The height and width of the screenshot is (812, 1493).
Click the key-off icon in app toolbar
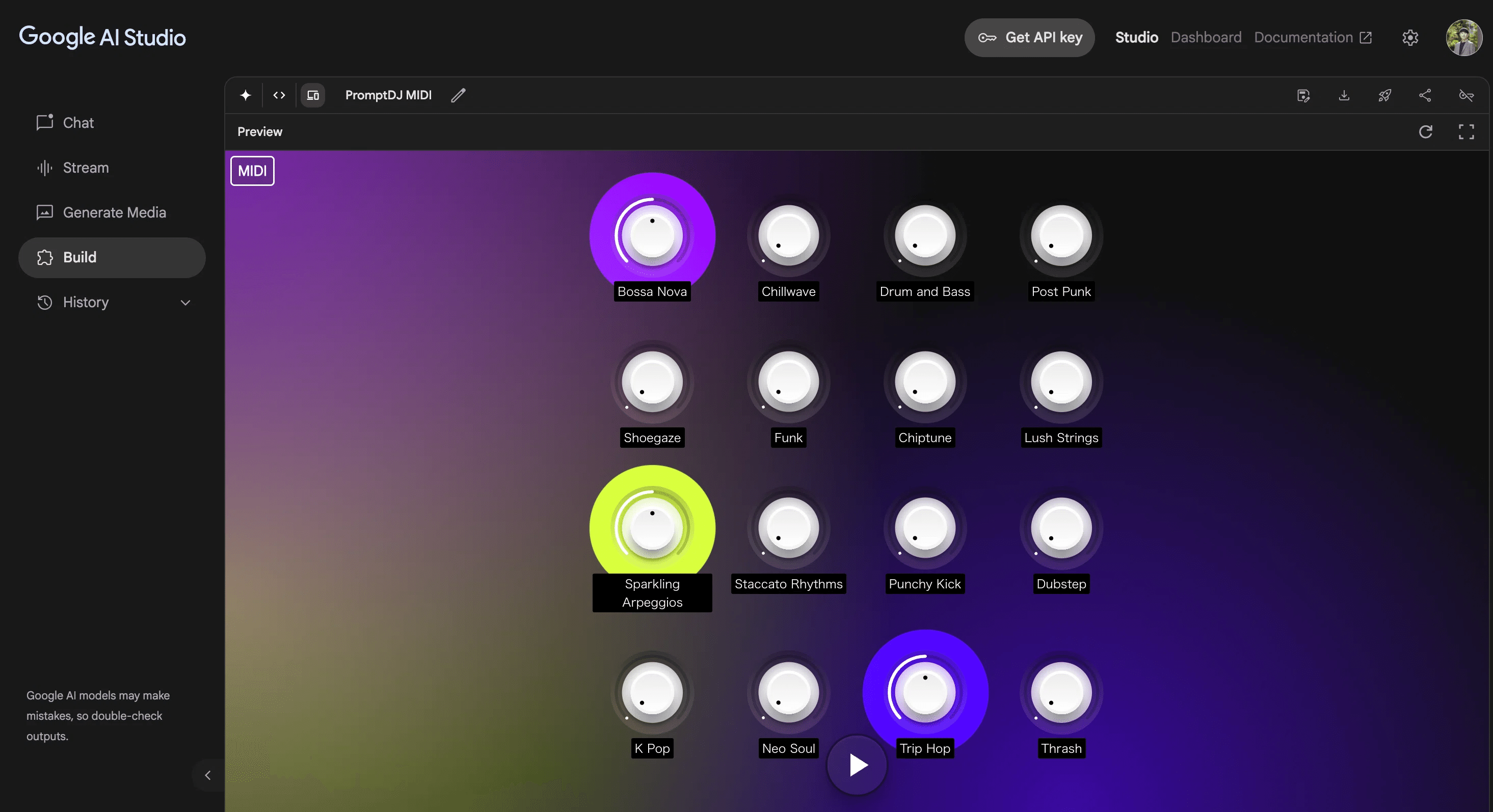(x=1466, y=95)
